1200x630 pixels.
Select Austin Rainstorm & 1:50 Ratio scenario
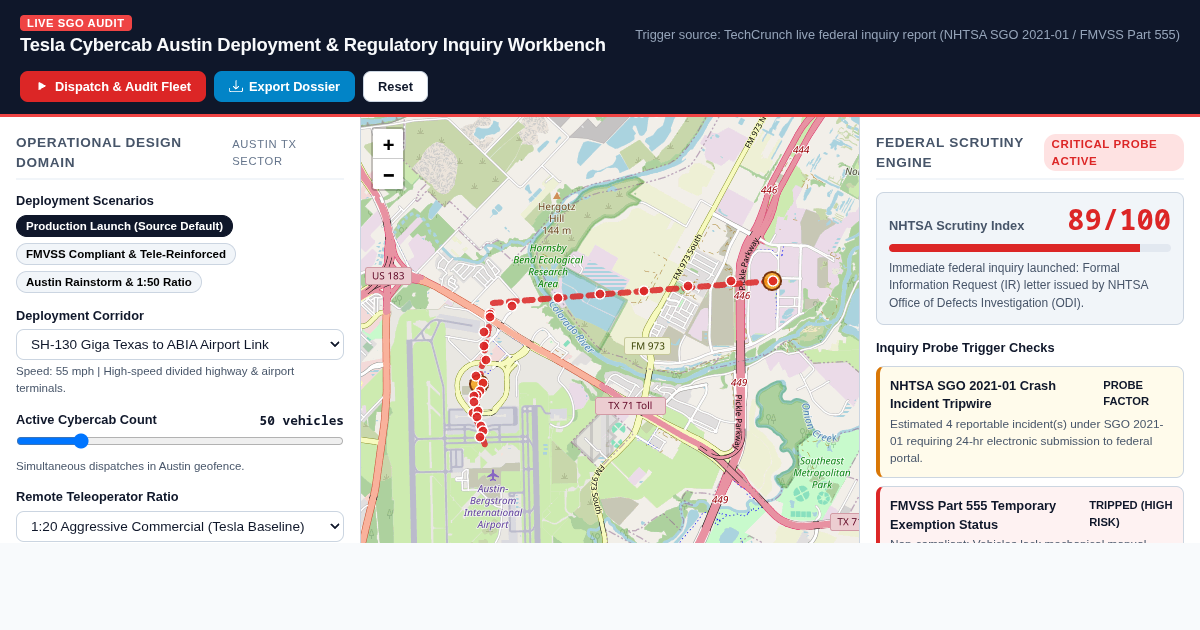point(109,282)
